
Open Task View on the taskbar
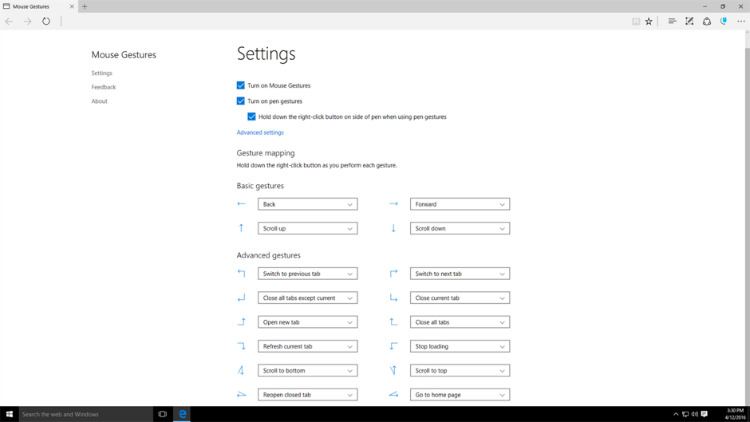click(x=163, y=414)
